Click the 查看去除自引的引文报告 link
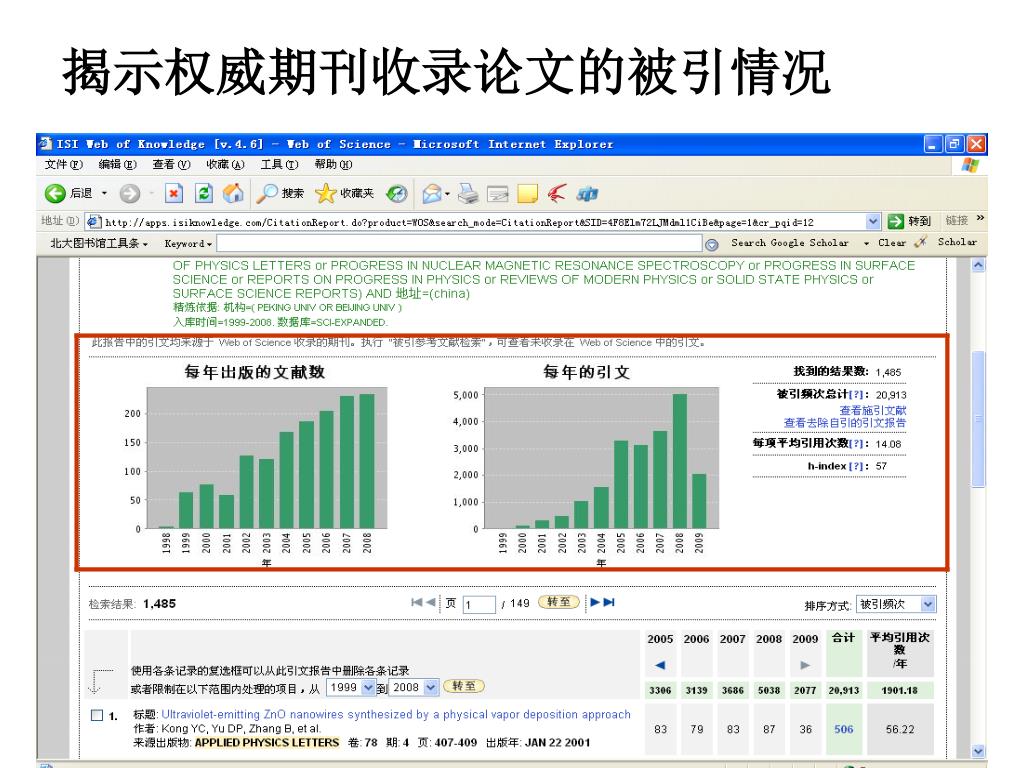 [845, 423]
